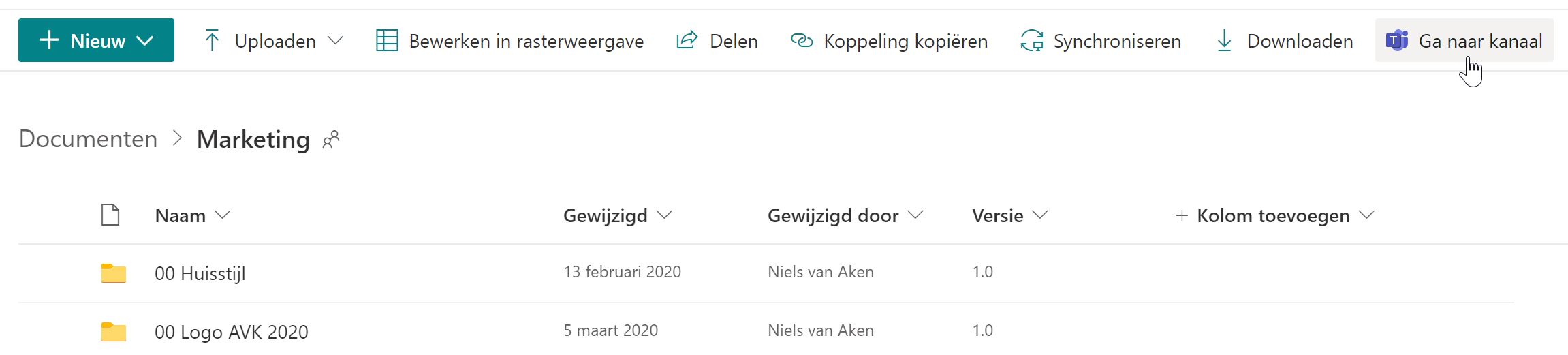Click the Downloaden arrow icon
This screenshot has width=1568, height=355.
click(x=1224, y=41)
